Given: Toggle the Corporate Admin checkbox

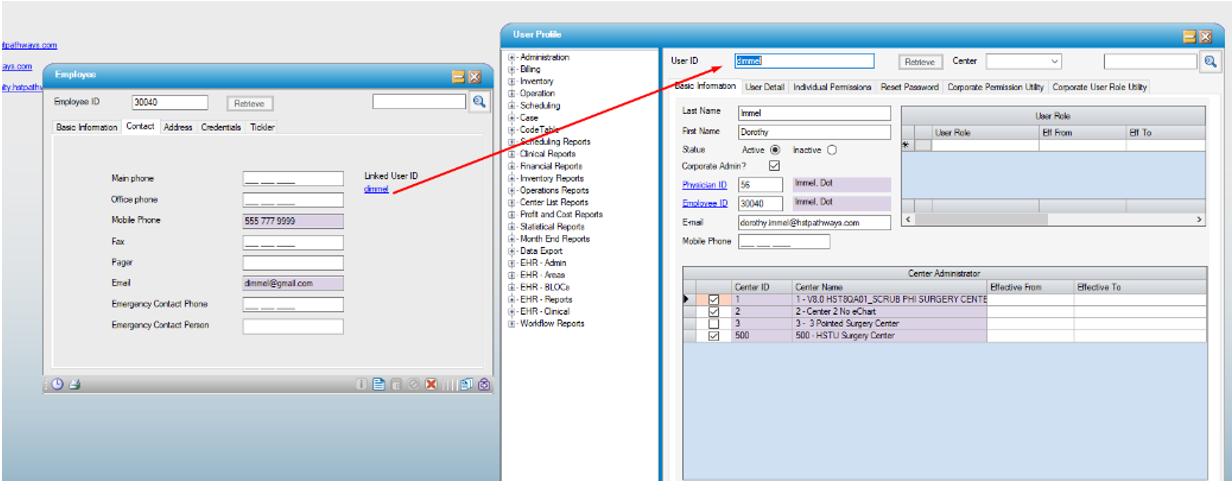Looking at the screenshot, I should coord(774,166).
